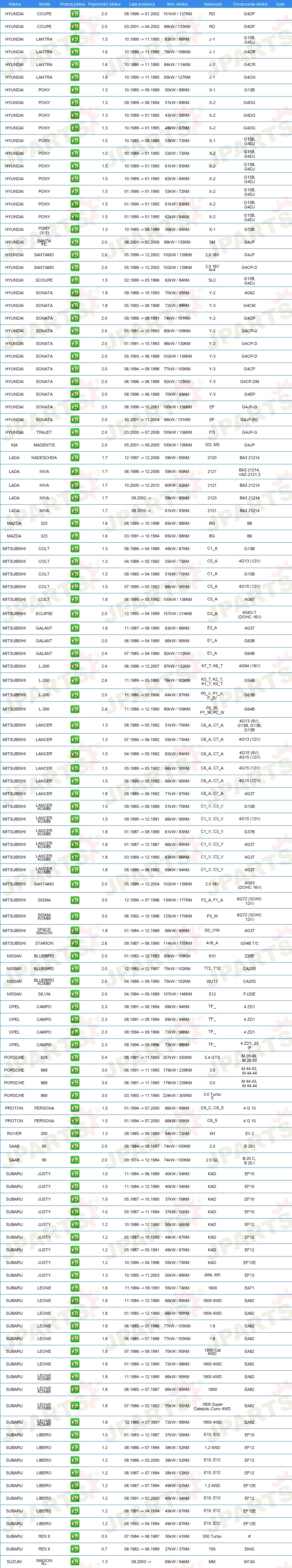Click the Opis column header
The width and height of the screenshot is (292, 1568).
tap(280, 4)
